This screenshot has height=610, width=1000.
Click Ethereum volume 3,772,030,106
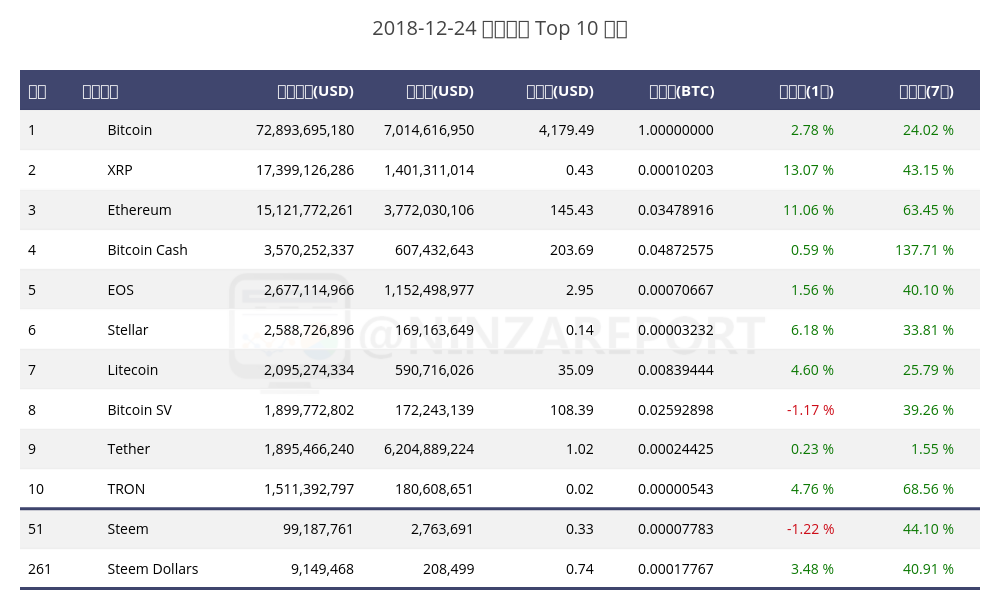(x=429, y=210)
